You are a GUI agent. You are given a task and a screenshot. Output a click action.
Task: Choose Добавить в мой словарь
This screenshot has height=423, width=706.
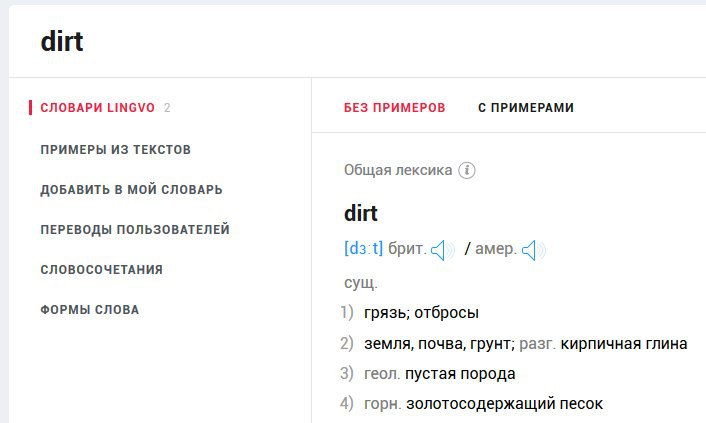(x=131, y=190)
